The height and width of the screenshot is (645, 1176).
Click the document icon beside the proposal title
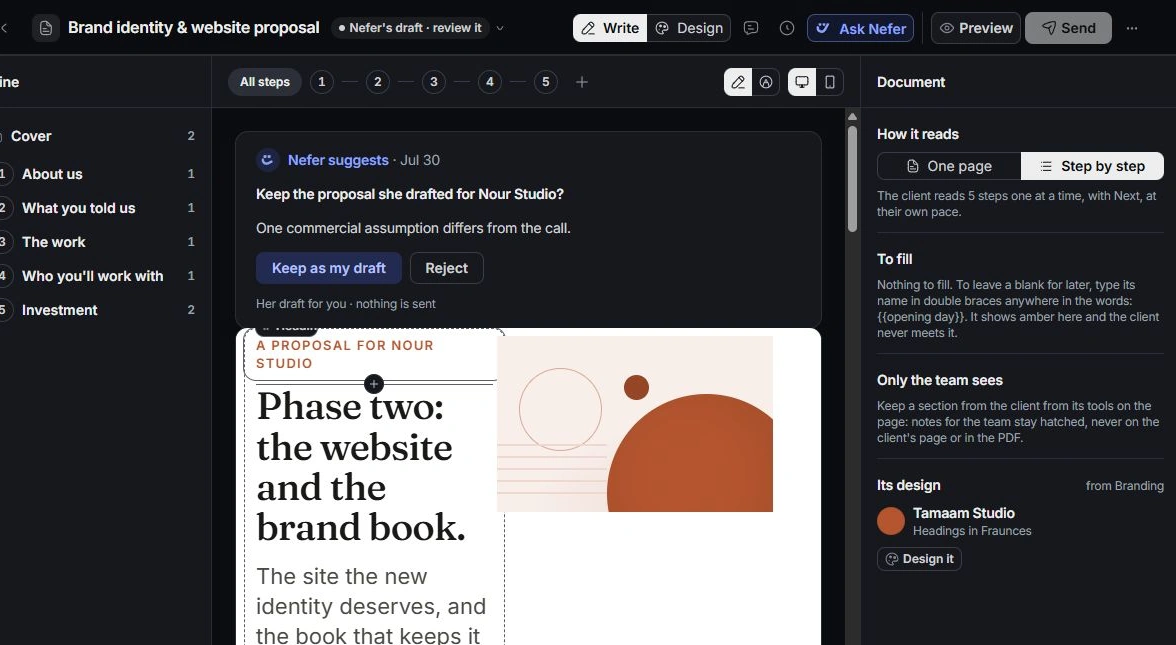[x=46, y=28]
